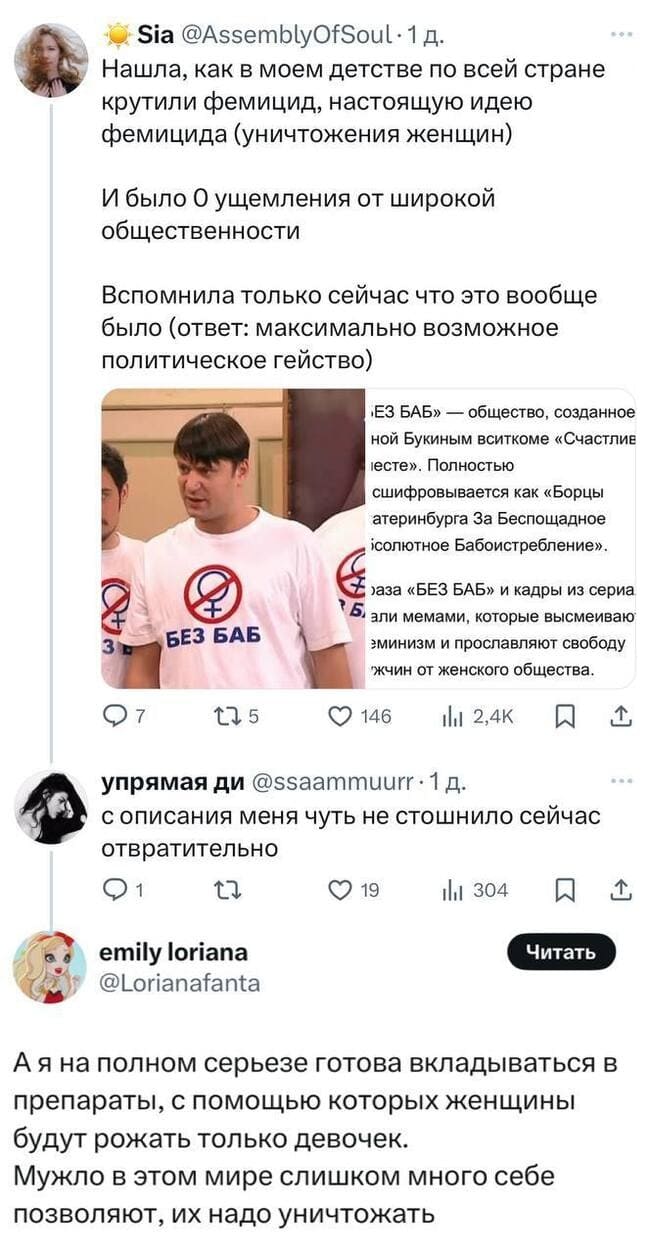Open the БЕЗ БАБ attached image
The height and width of the screenshot is (1253, 650).
(x=368, y=538)
